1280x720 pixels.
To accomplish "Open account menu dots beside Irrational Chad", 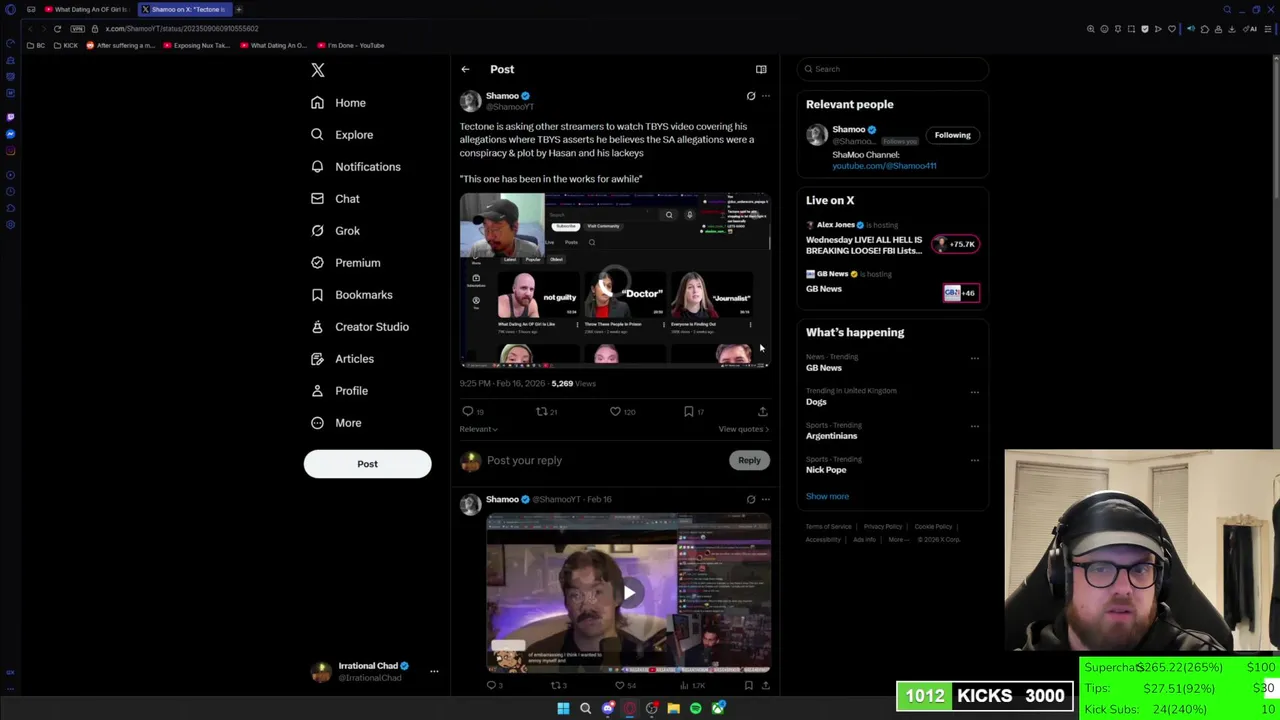I will click(434, 671).
